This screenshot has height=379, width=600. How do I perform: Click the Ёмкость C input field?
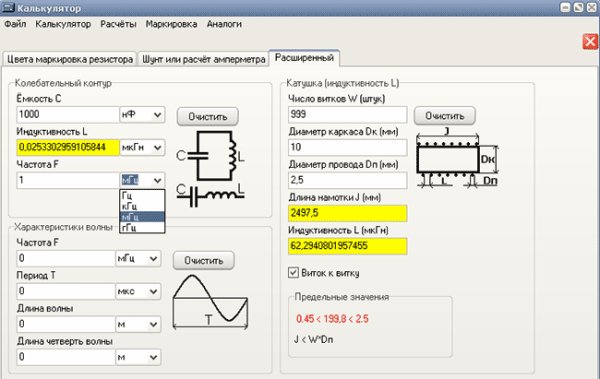point(68,114)
